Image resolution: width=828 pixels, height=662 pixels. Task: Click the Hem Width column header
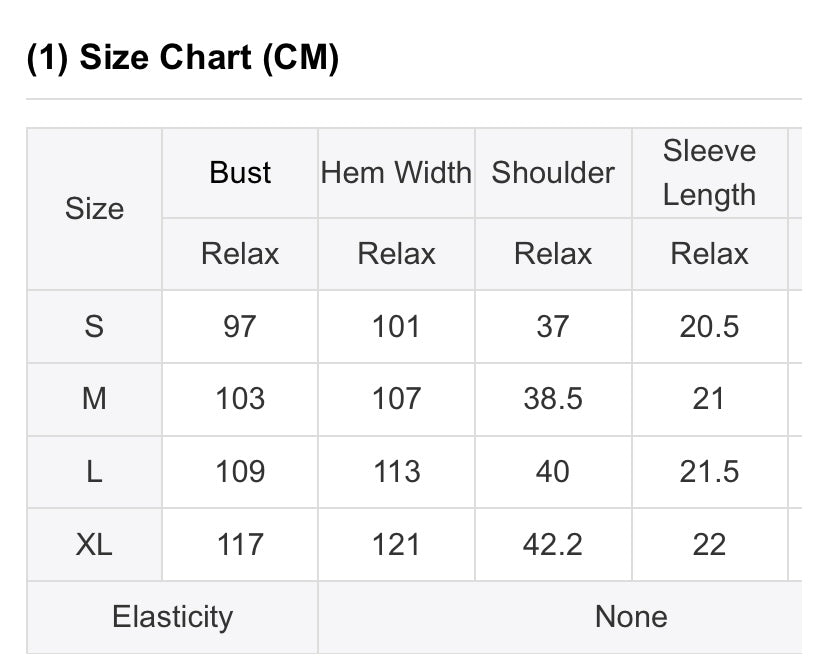pyautogui.click(x=396, y=173)
